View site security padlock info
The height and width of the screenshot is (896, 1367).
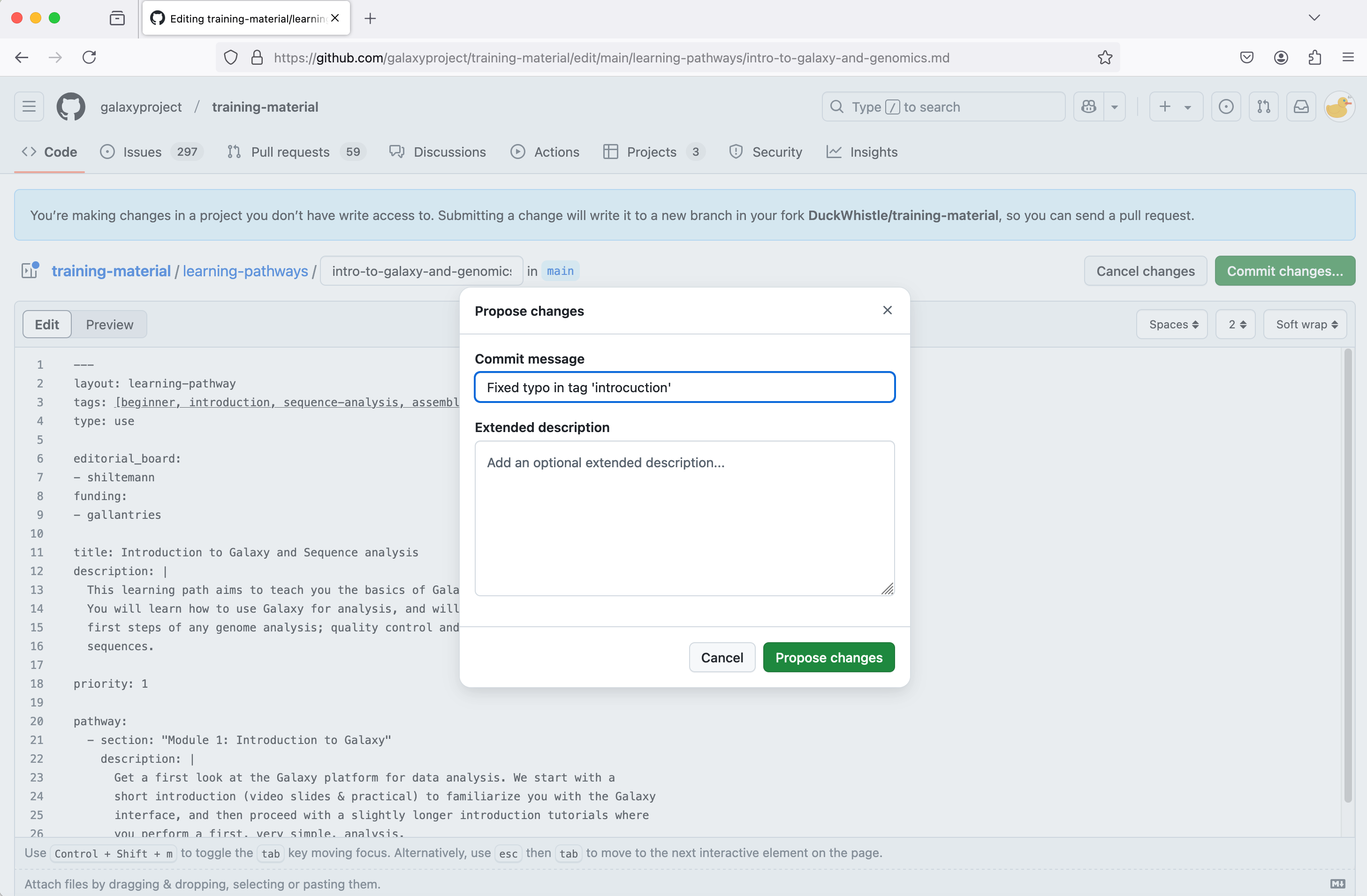pyautogui.click(x=257, y=57)
